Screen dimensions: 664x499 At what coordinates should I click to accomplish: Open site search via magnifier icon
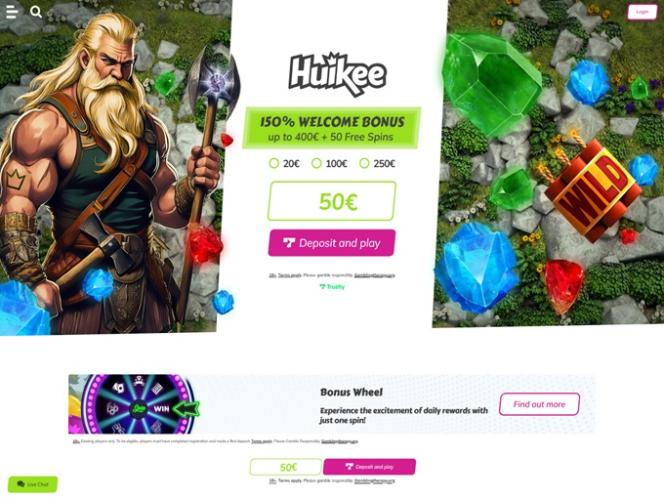(x=36, y=12)
